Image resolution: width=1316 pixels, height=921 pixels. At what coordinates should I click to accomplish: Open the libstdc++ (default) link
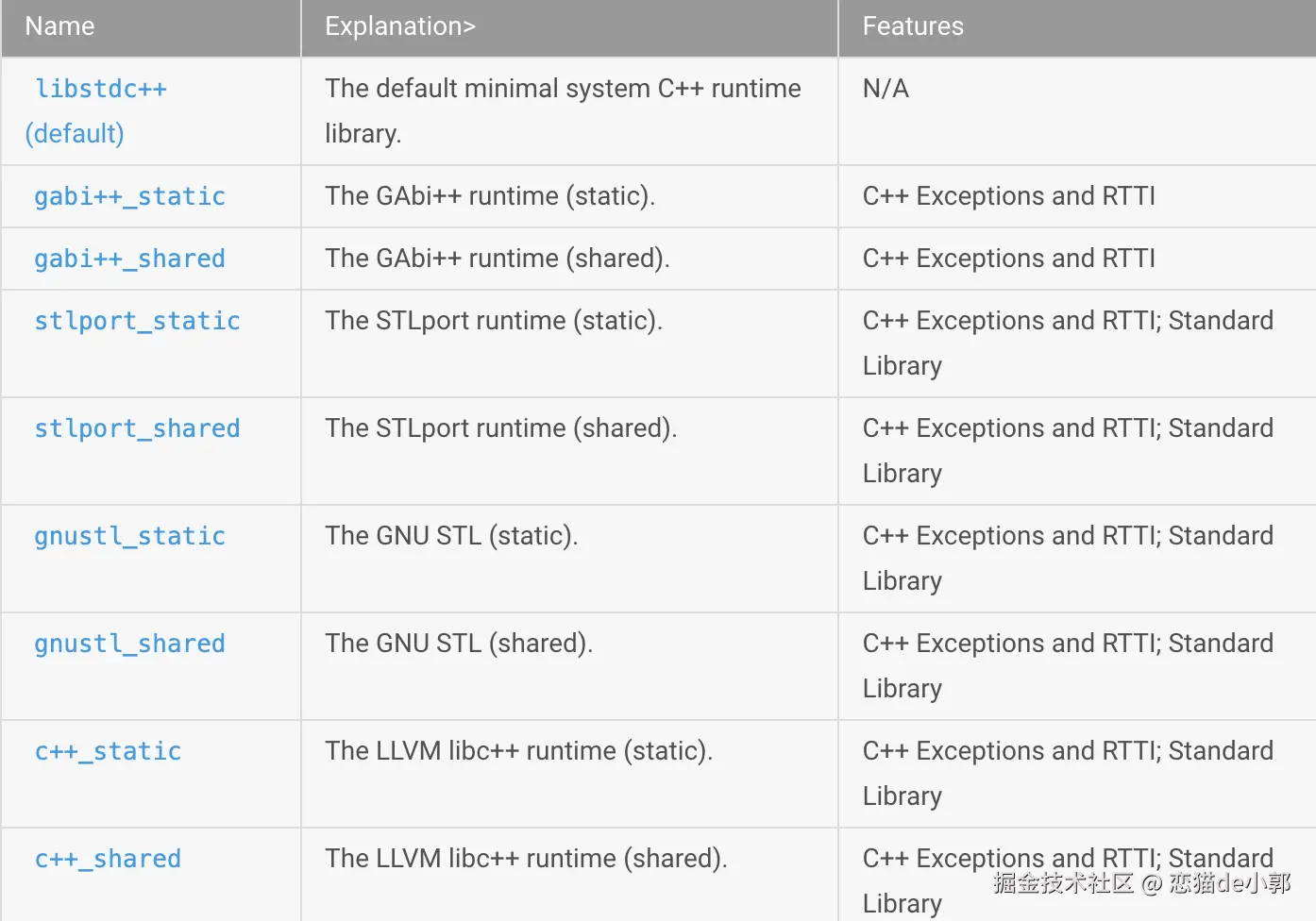(101, 90)
